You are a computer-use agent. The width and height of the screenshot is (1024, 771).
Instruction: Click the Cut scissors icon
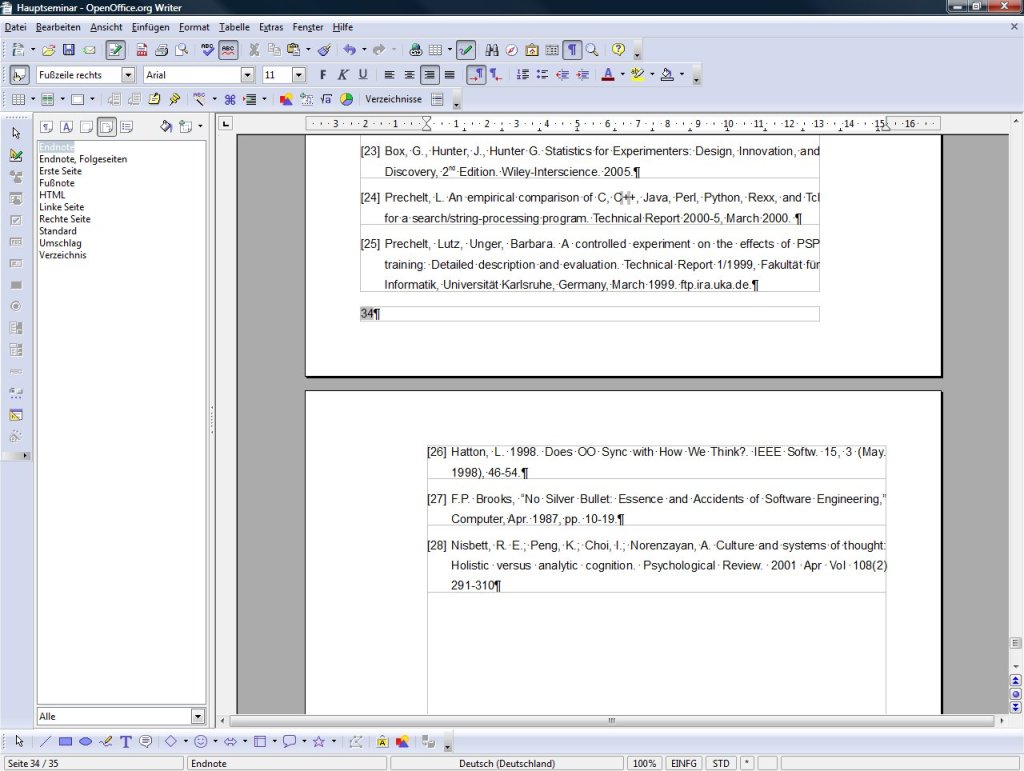(254, 50)
